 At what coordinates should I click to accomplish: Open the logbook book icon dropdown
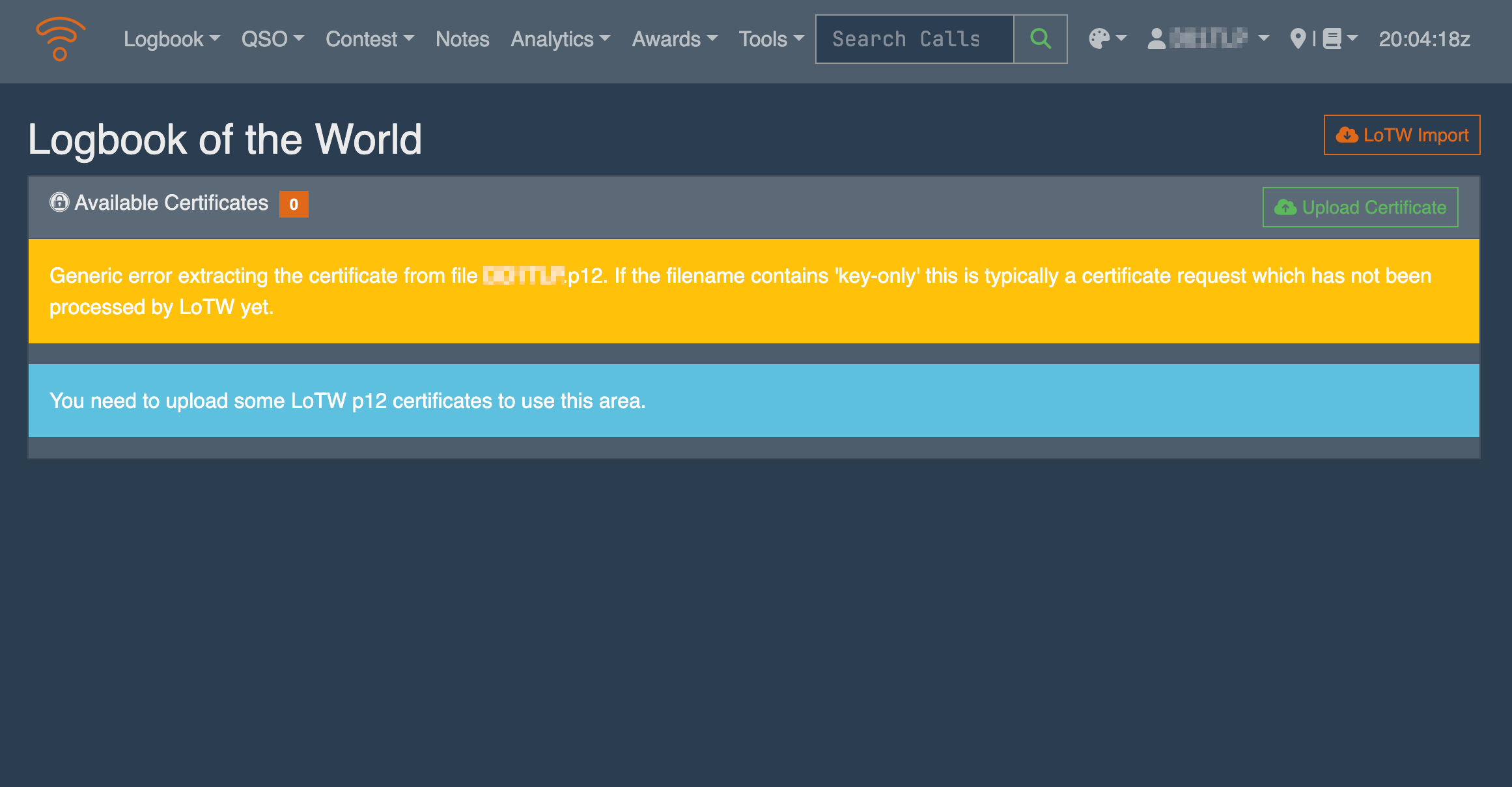click(x=1340, y=39)
